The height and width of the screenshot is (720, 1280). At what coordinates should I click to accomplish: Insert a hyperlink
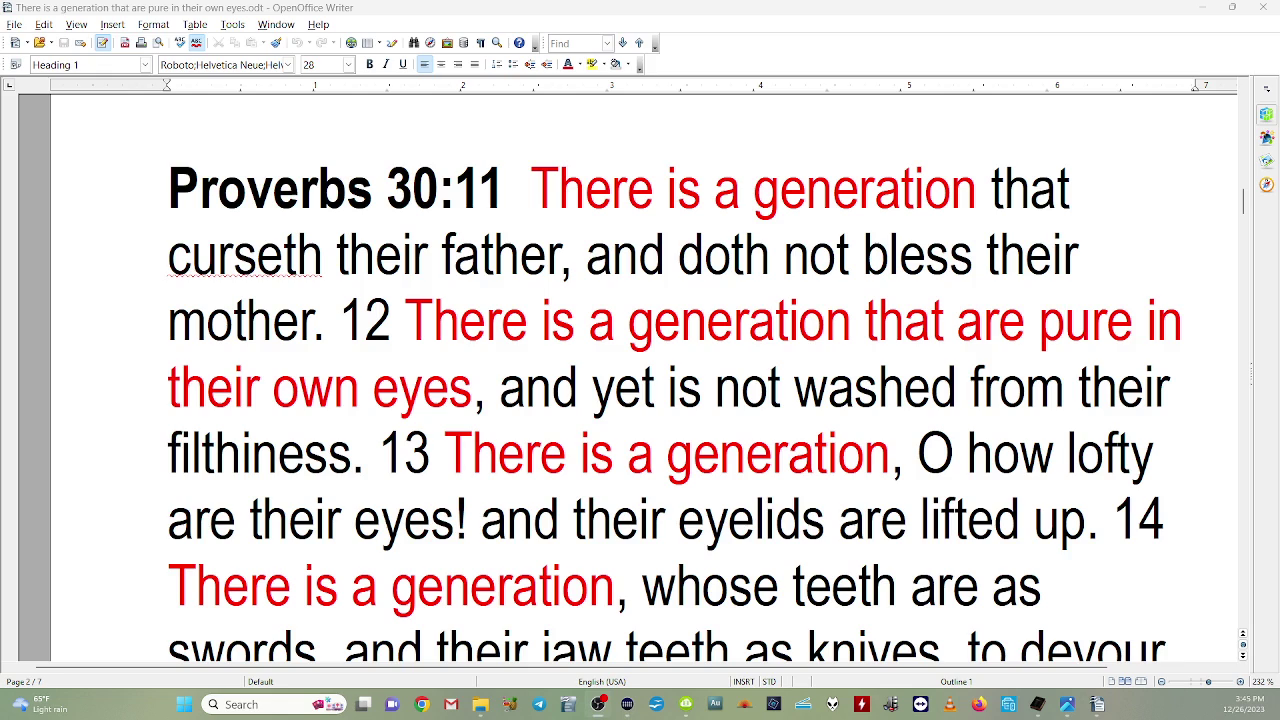pyautogui.click(x=352, y=42)
